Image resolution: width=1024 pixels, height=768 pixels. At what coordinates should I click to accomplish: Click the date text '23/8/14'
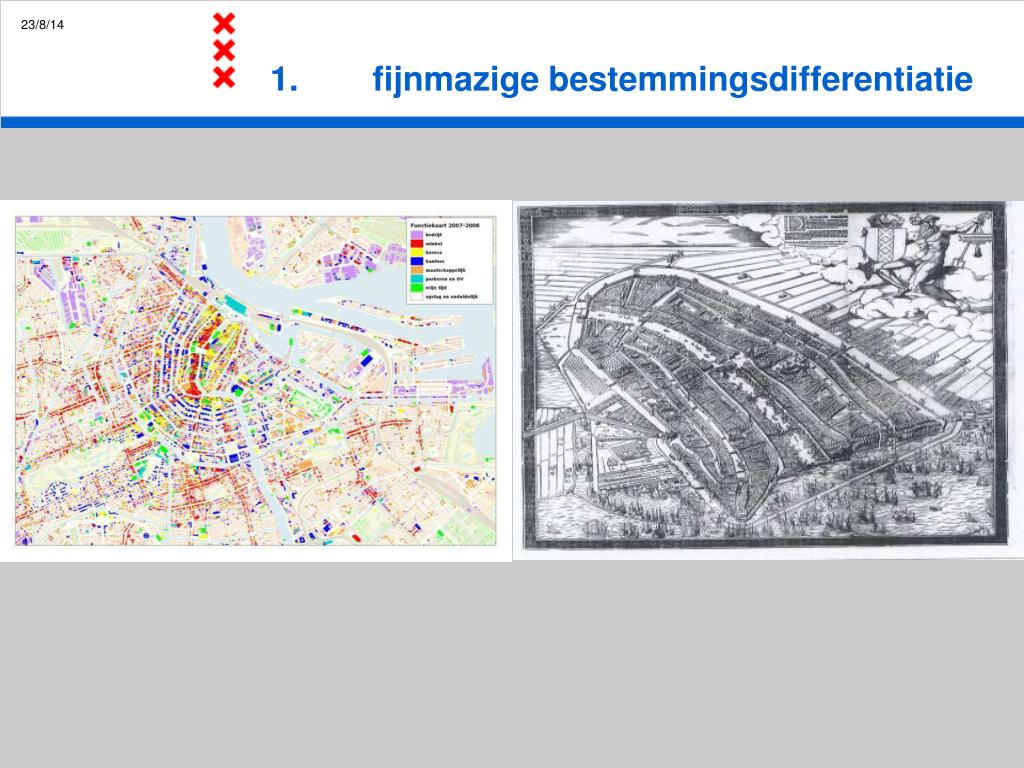42,25
